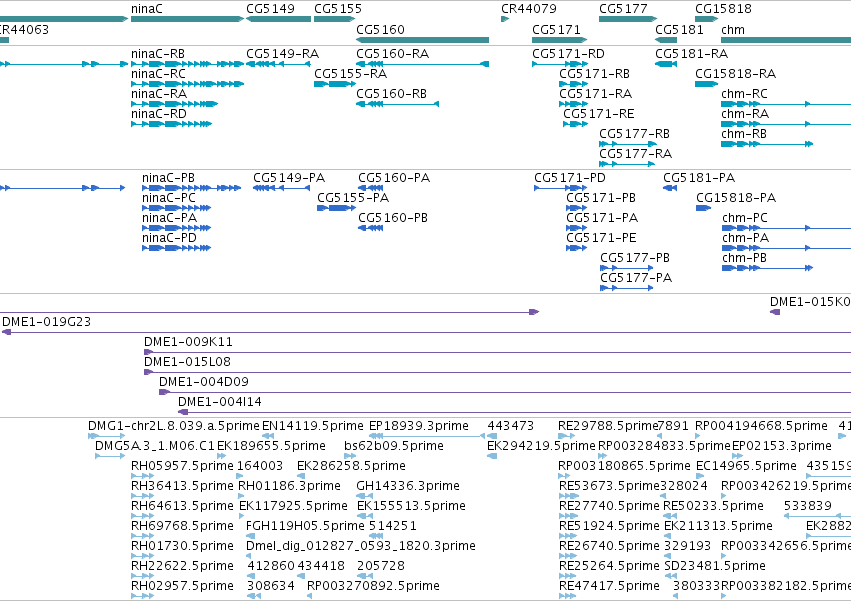Click the CG15818-PA protein label

[x=736, y=198]
